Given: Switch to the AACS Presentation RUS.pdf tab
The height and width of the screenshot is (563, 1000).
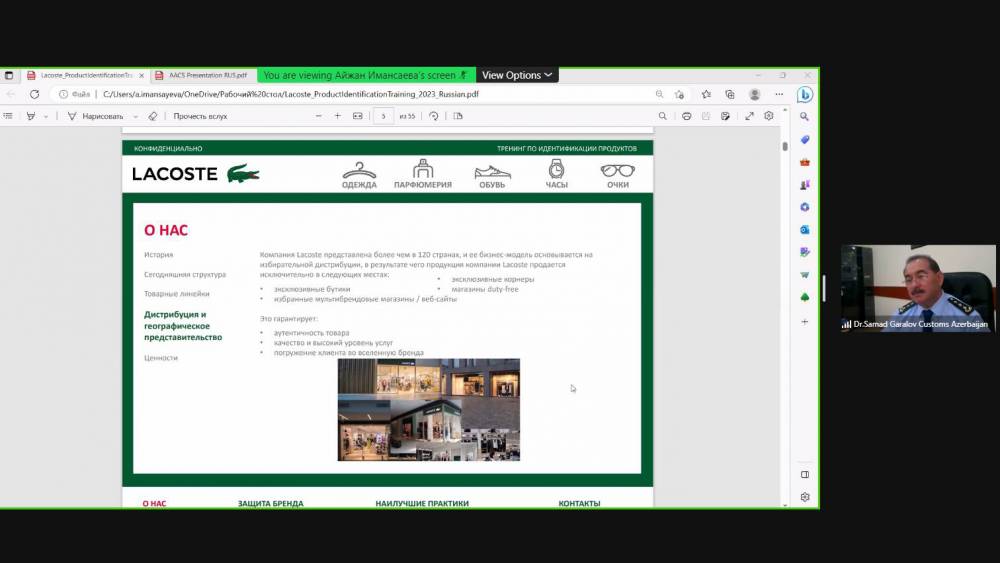Looking at the screenshot, I should 202,75.
